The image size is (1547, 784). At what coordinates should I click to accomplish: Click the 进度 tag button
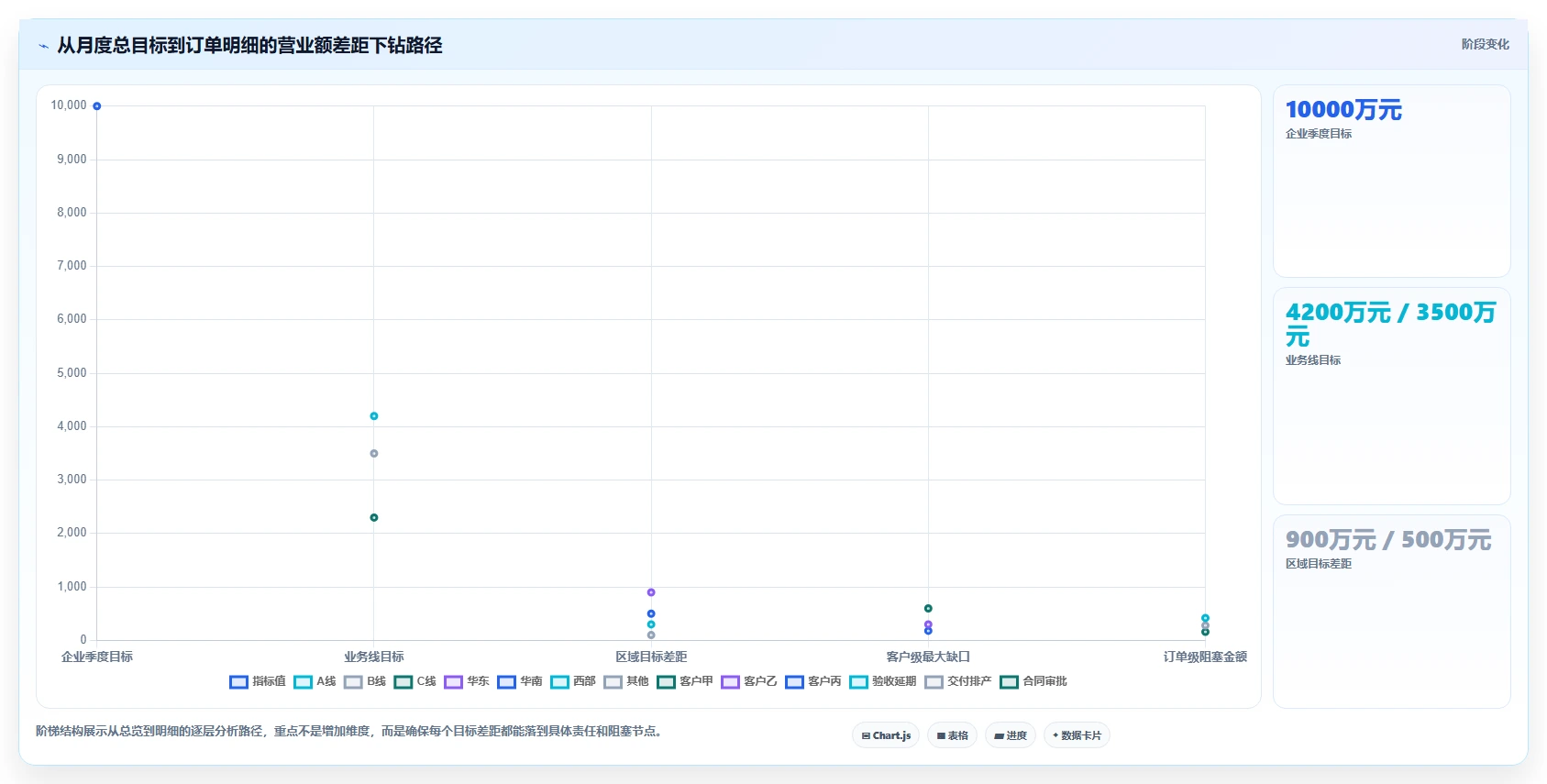1011,735
